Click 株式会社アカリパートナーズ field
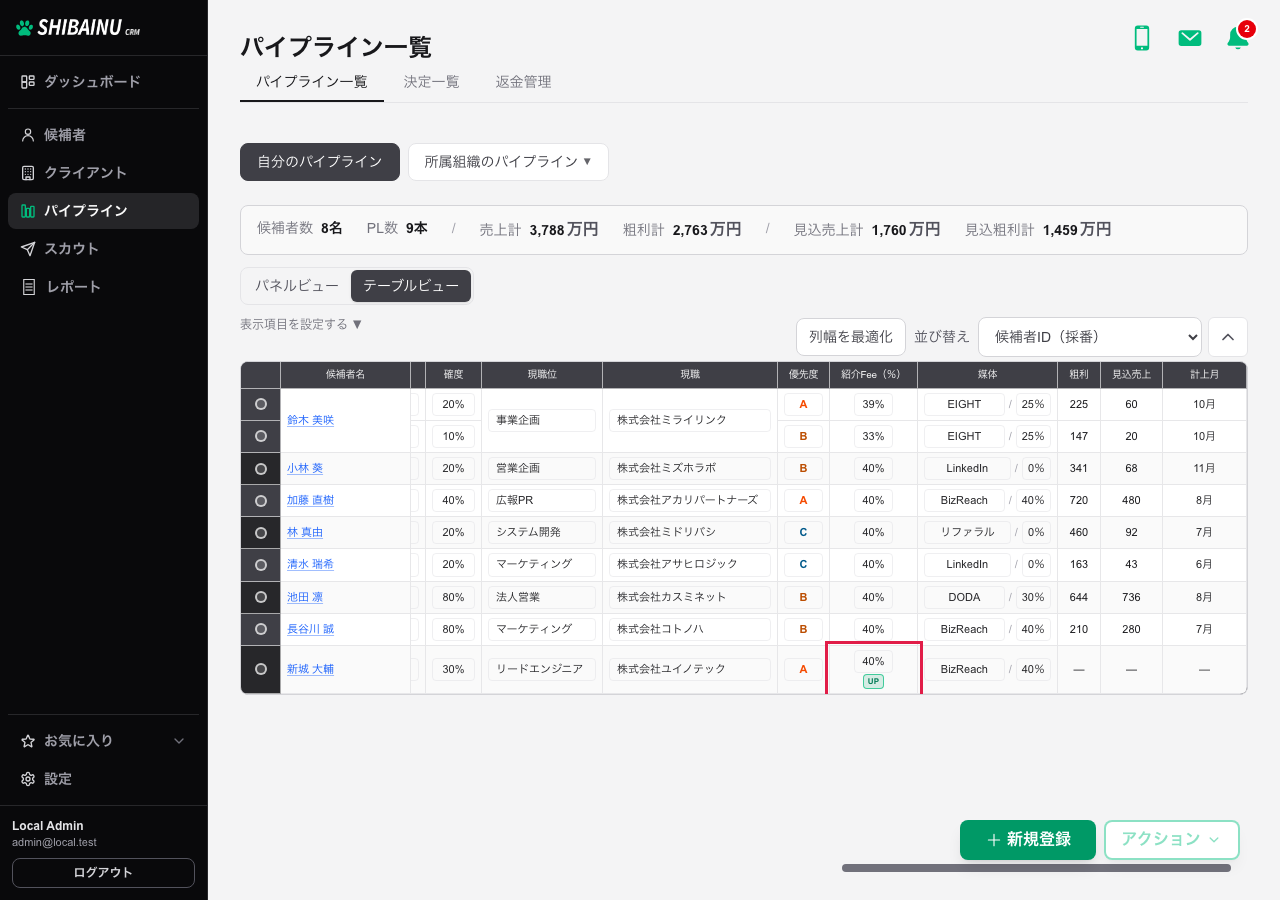 pyautogui.click(x=689, y=500)
